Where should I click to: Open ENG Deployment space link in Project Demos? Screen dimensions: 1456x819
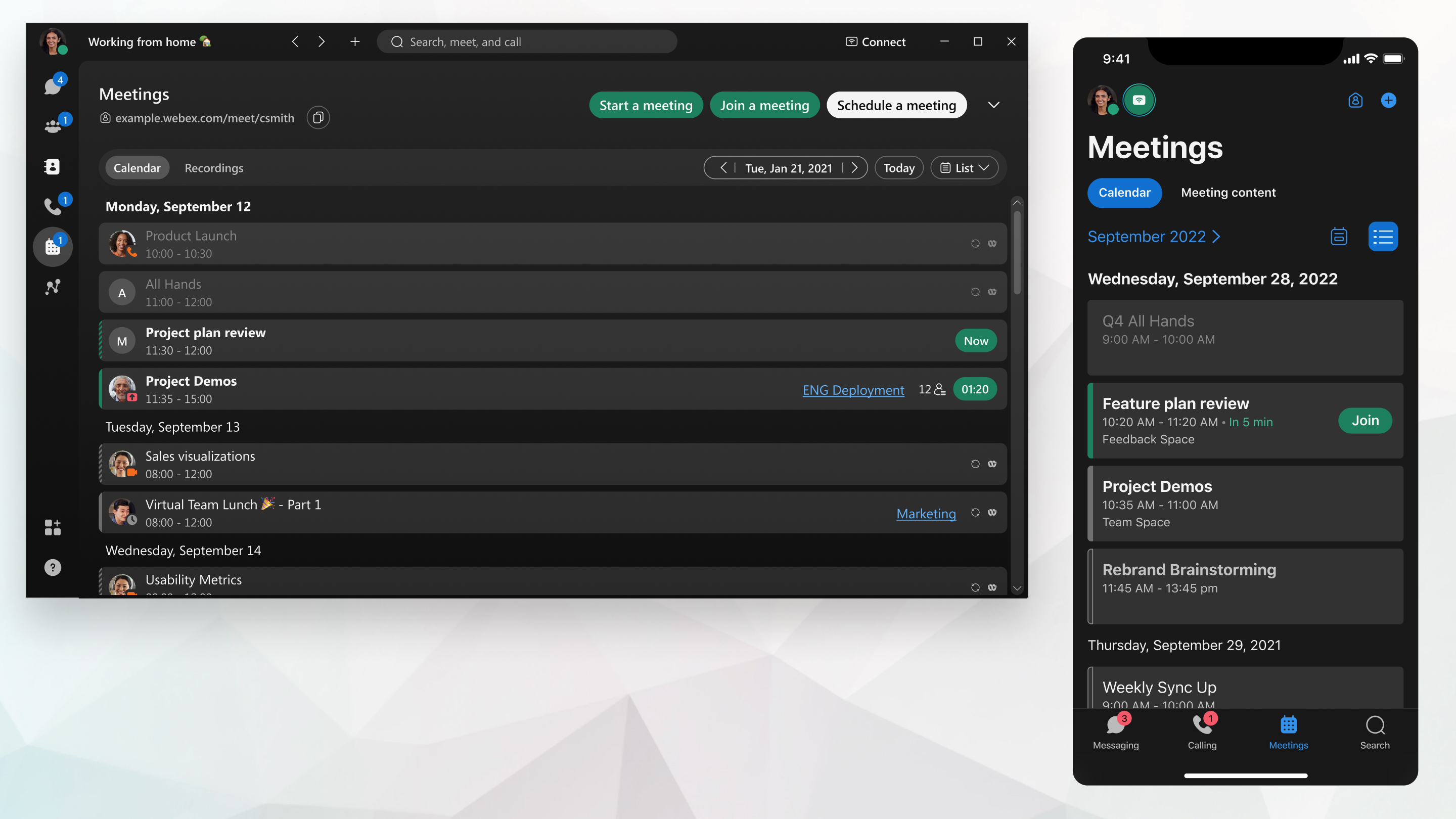coord(853,389)
